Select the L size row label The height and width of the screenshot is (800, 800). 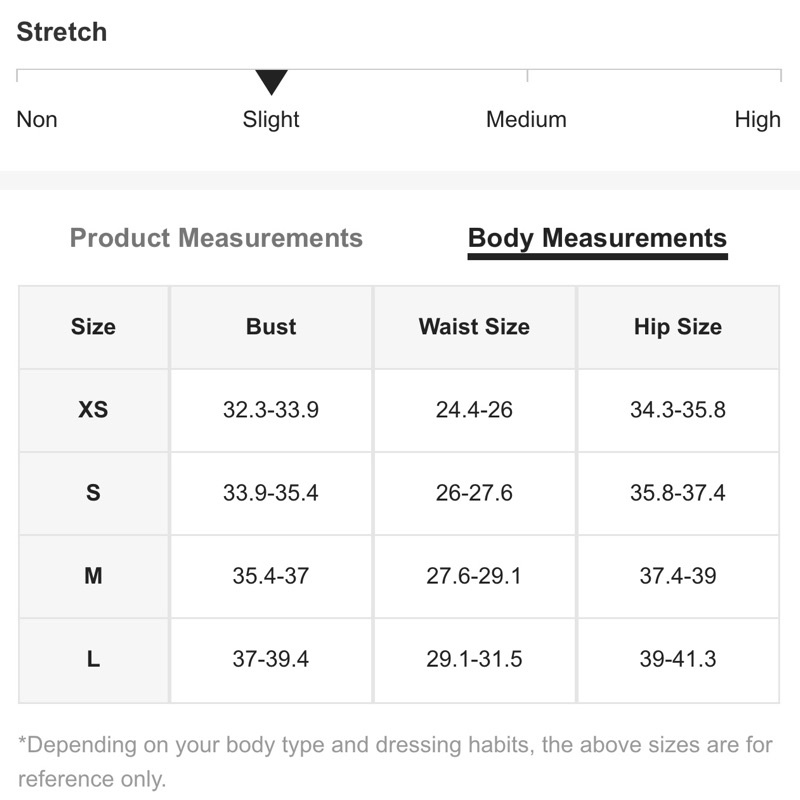pos(93,659)
